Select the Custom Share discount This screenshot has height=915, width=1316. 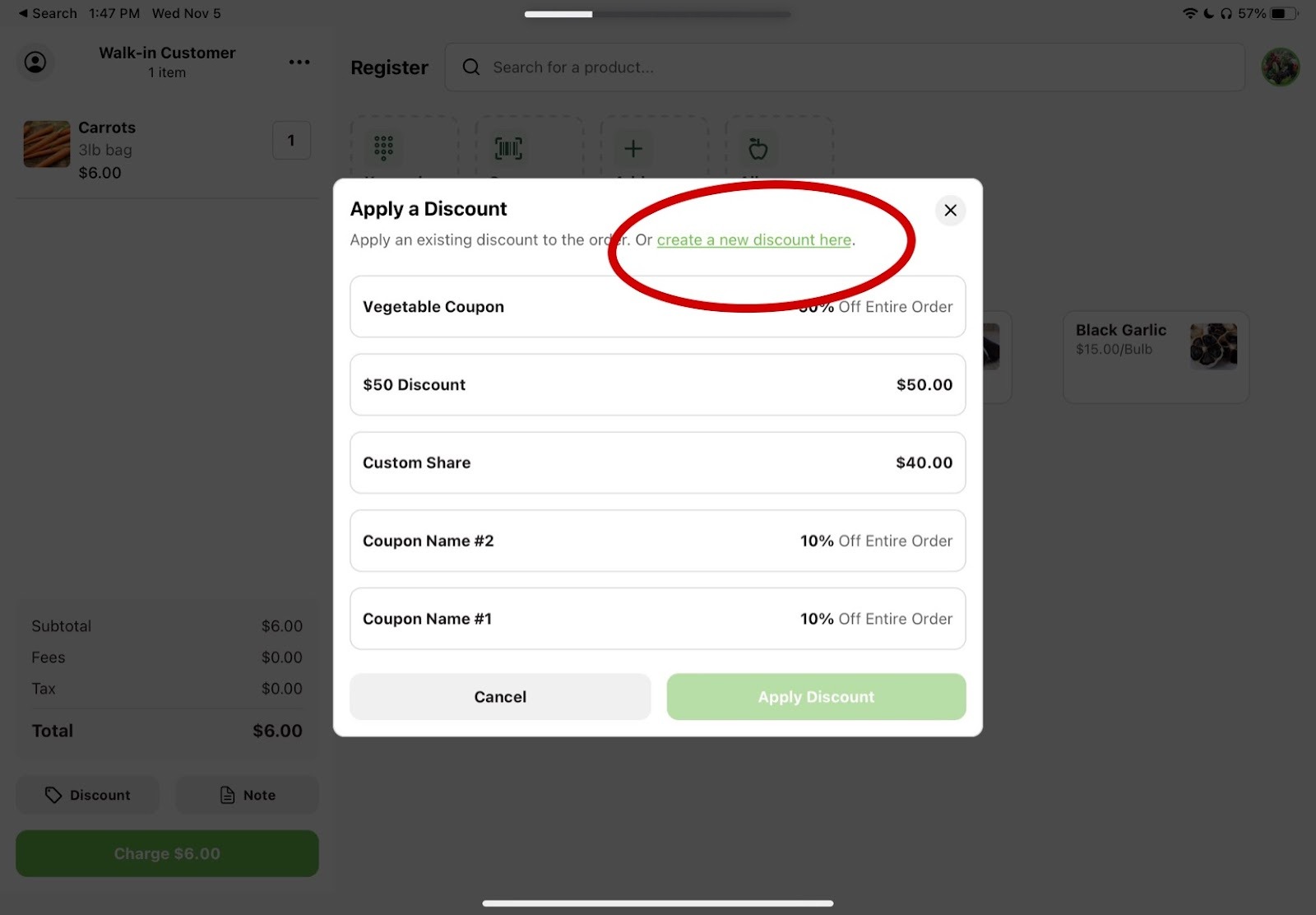[657, 462]
